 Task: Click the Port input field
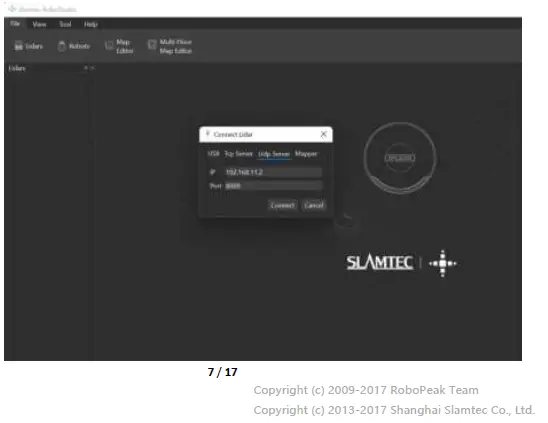pos(273,186)
